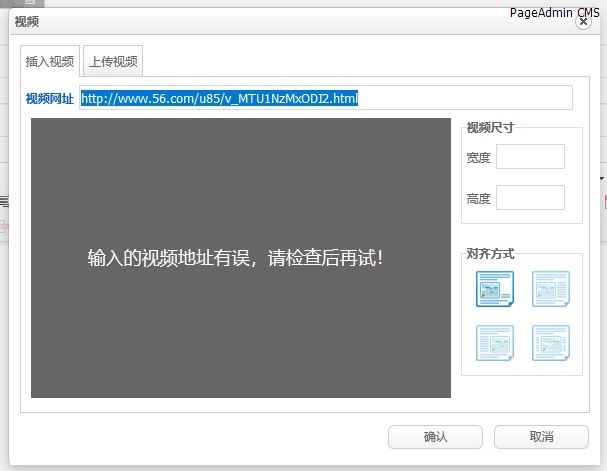607x471 pixels.
Task: Switch to the 插入视频 tab
Action: coord(50,61)
